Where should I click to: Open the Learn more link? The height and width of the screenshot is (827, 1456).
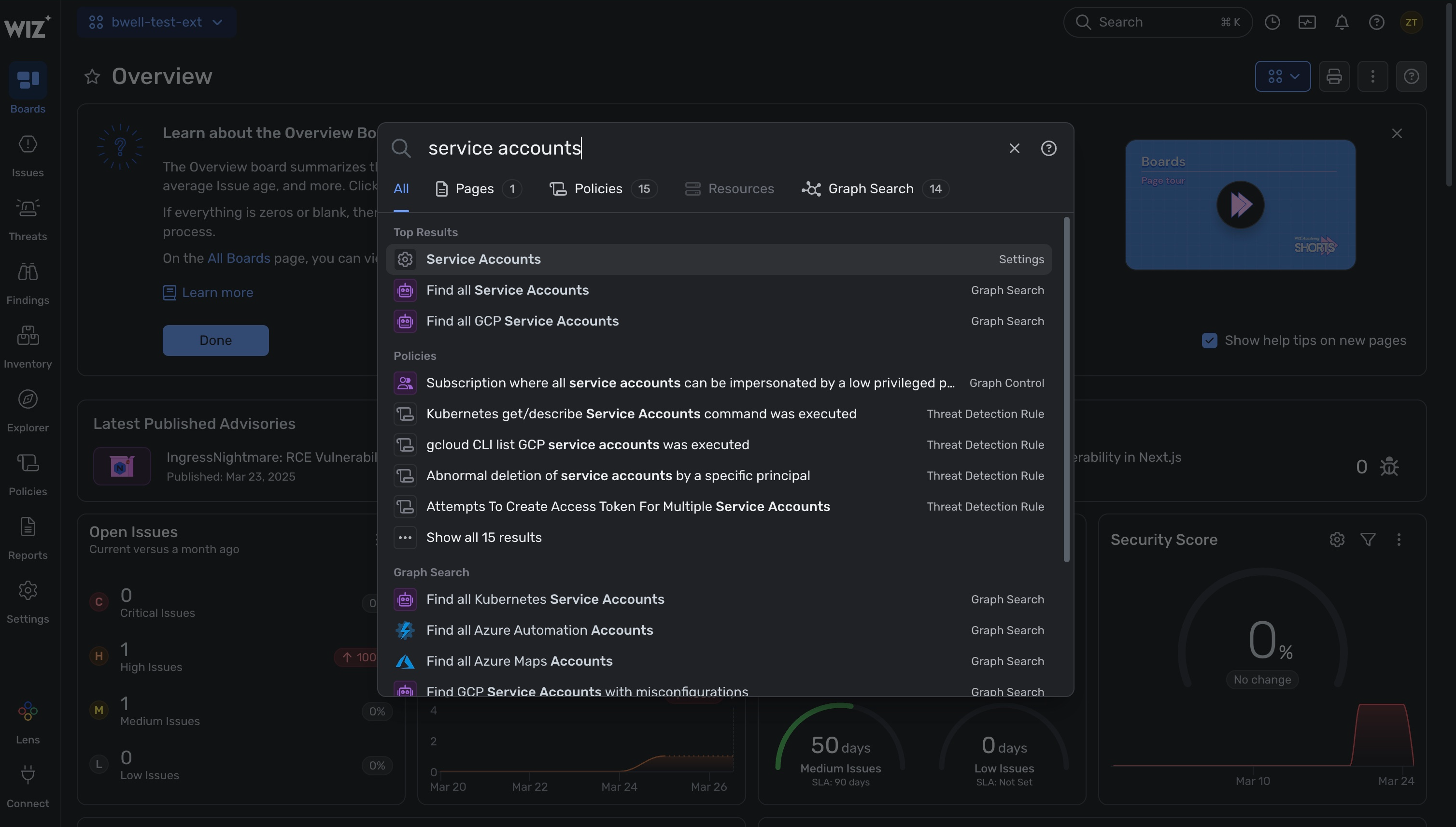coord(208,293)
